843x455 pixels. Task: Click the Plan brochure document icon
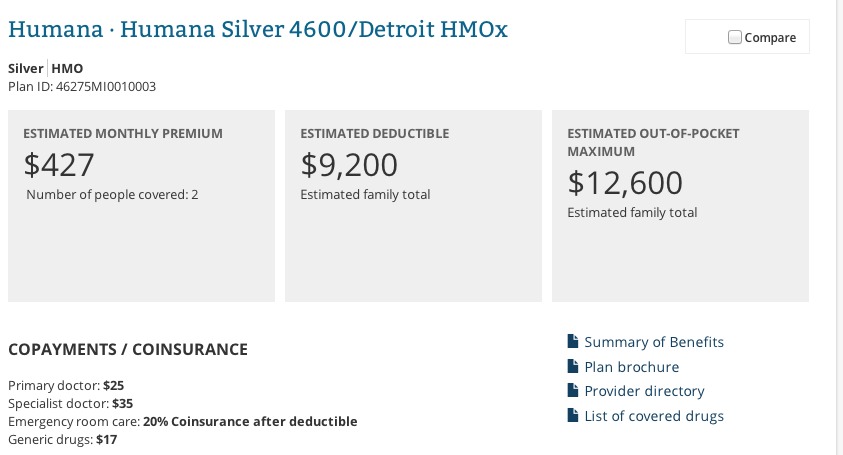573,367
